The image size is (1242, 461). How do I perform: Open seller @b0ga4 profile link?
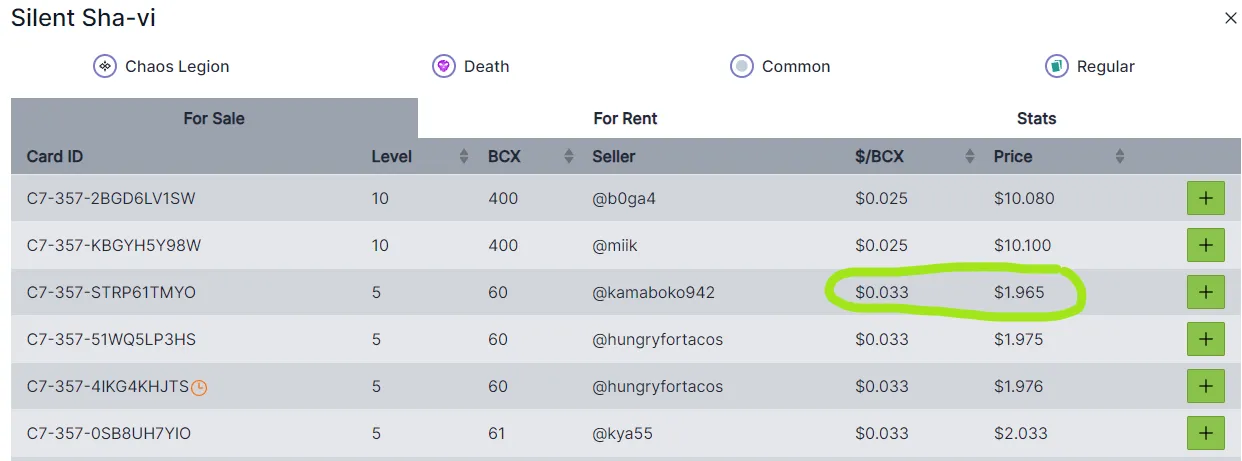624,198
